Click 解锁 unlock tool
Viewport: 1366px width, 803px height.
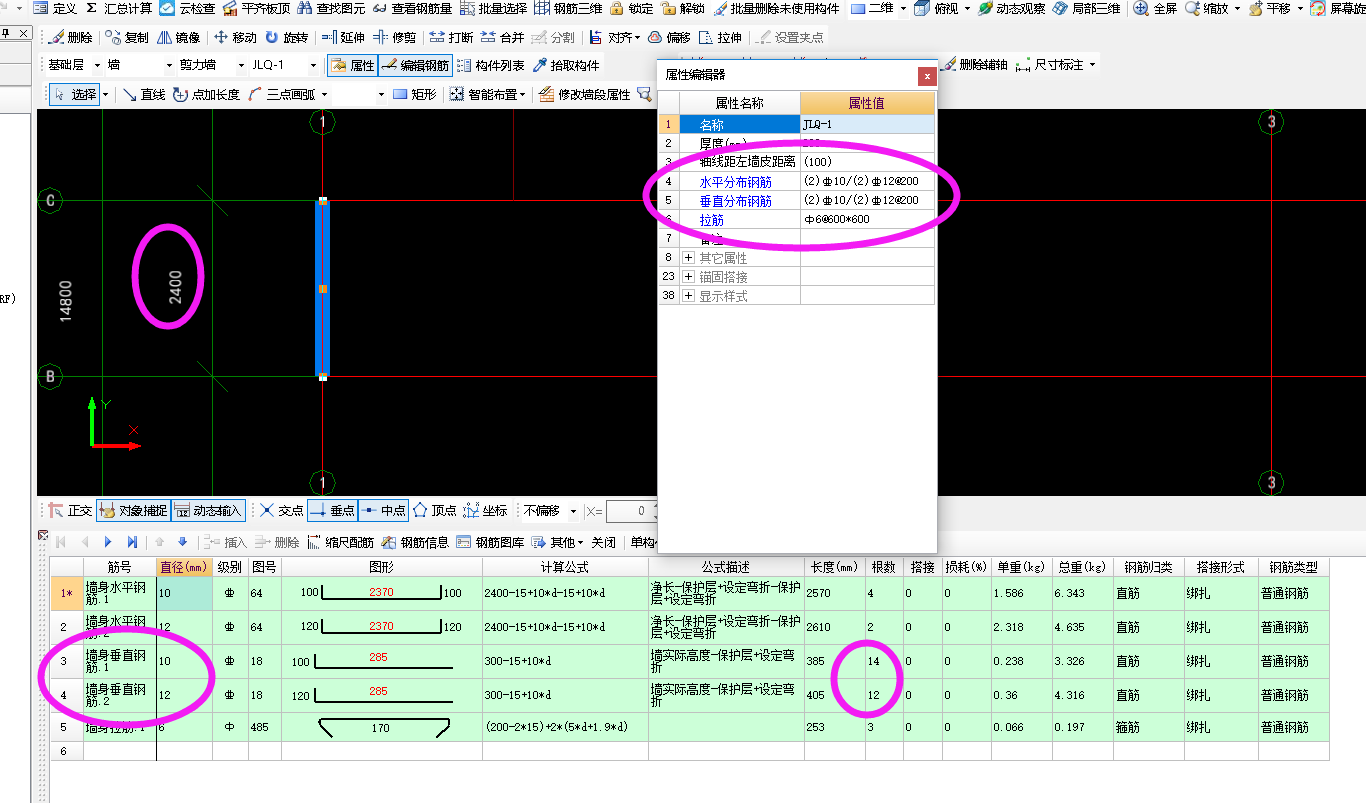click(x=681, y=8)
